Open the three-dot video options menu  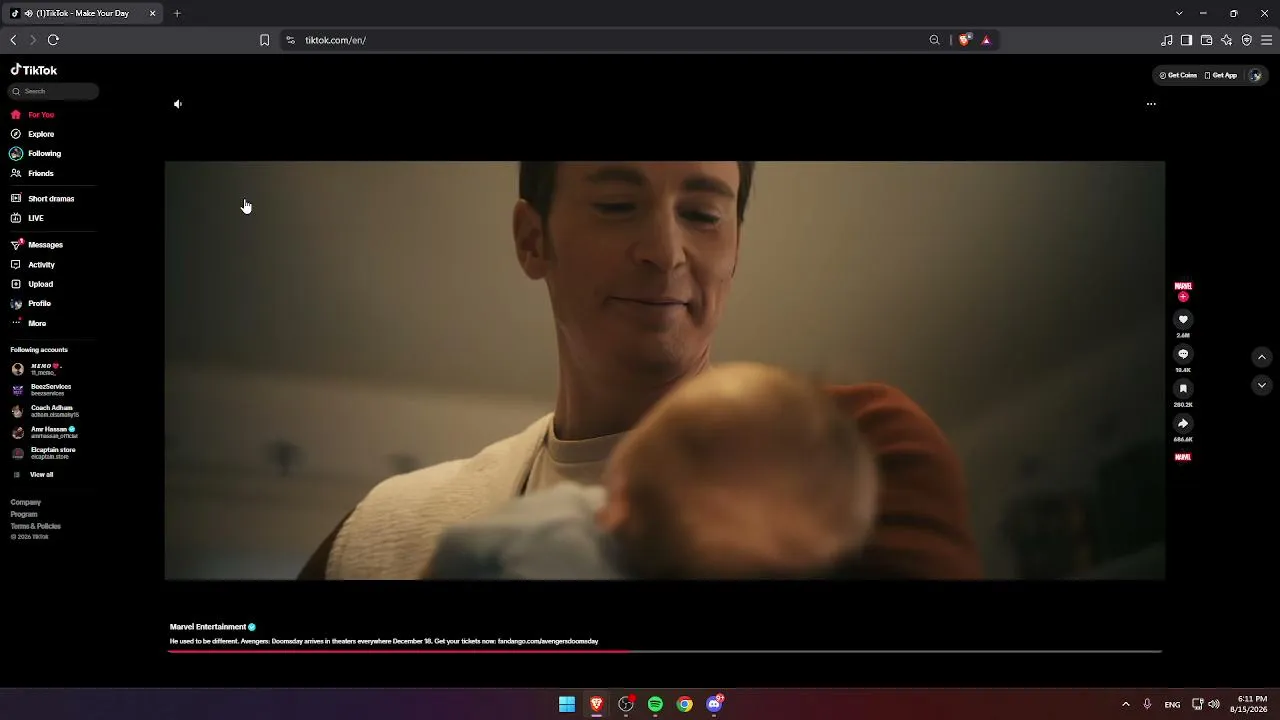point(1151,104)
